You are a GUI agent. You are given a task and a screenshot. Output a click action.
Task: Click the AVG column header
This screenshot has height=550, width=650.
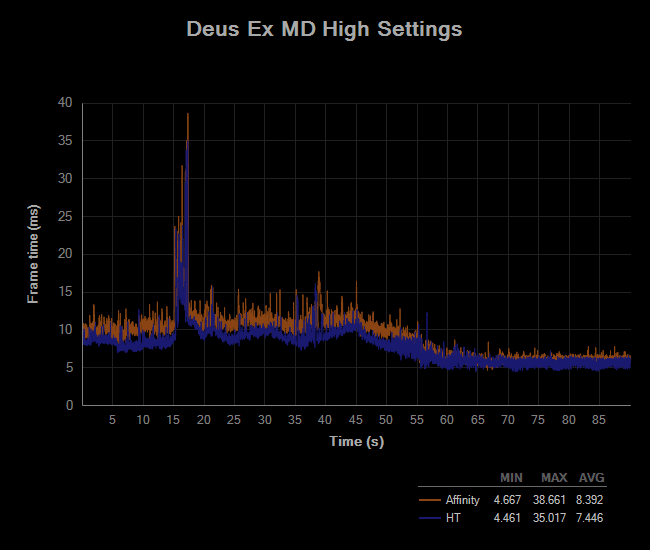click(592, 478)
